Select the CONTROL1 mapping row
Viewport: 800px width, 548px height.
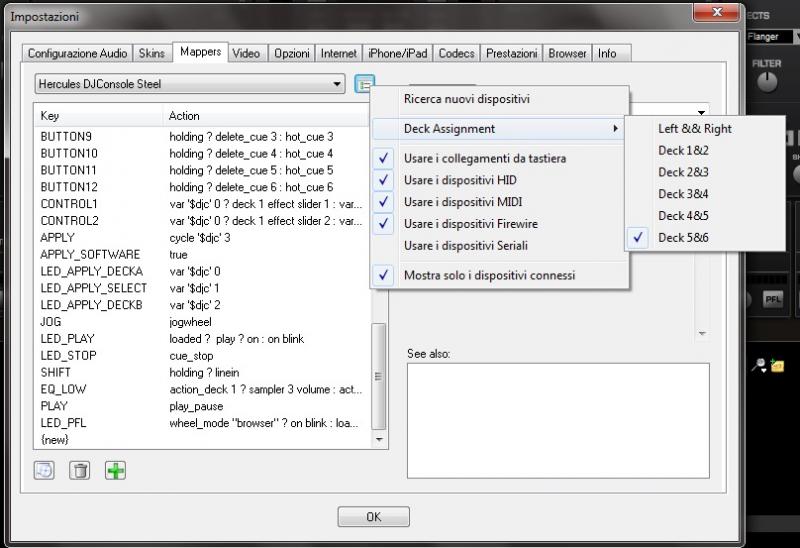pos(202,204)
